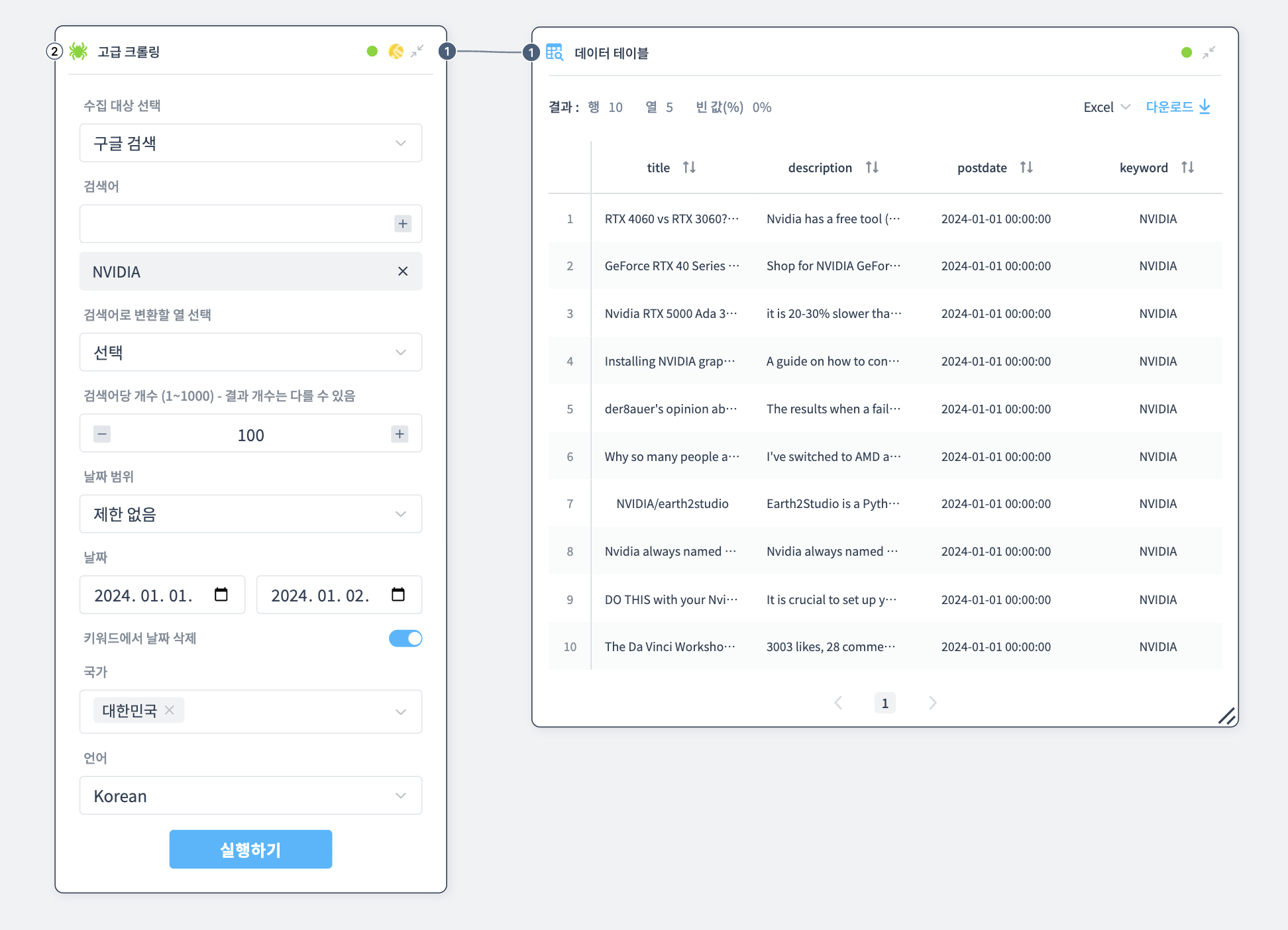
Task: Click the orange status icon in crawling panel
Action: [396, 51]
